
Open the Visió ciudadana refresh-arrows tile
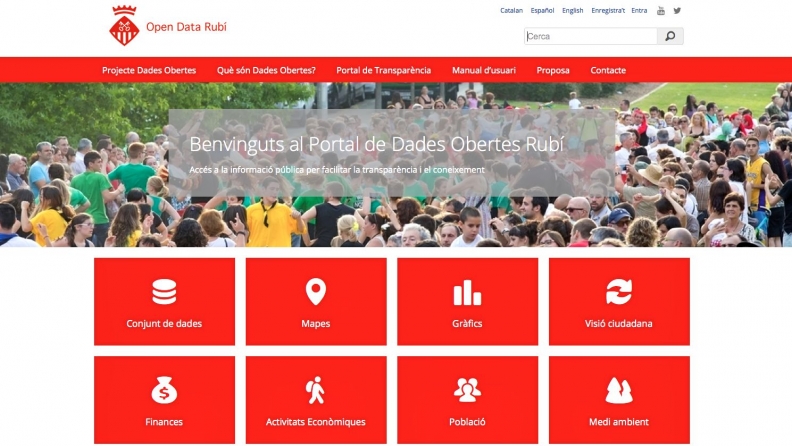(619, 302)
